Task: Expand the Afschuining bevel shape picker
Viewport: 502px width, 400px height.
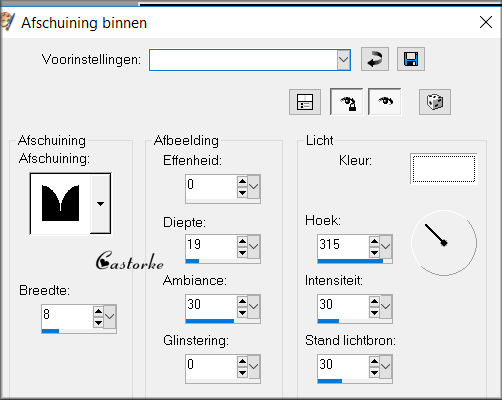Action: click(100, 204)
